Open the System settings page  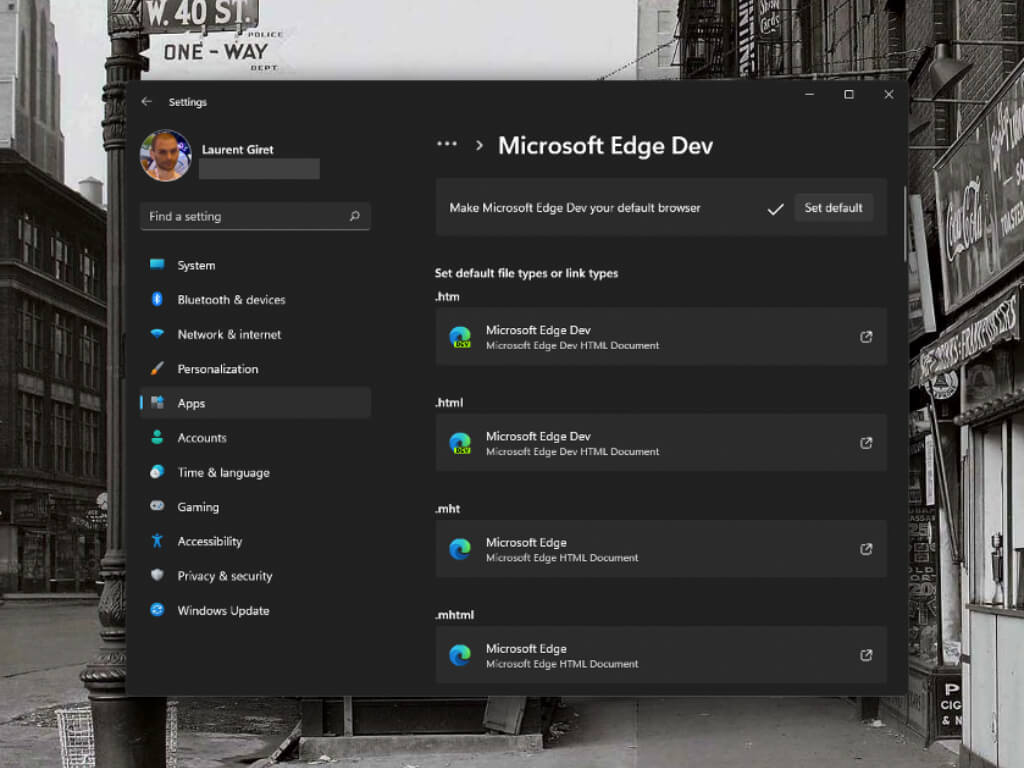(x=196, y=265)
